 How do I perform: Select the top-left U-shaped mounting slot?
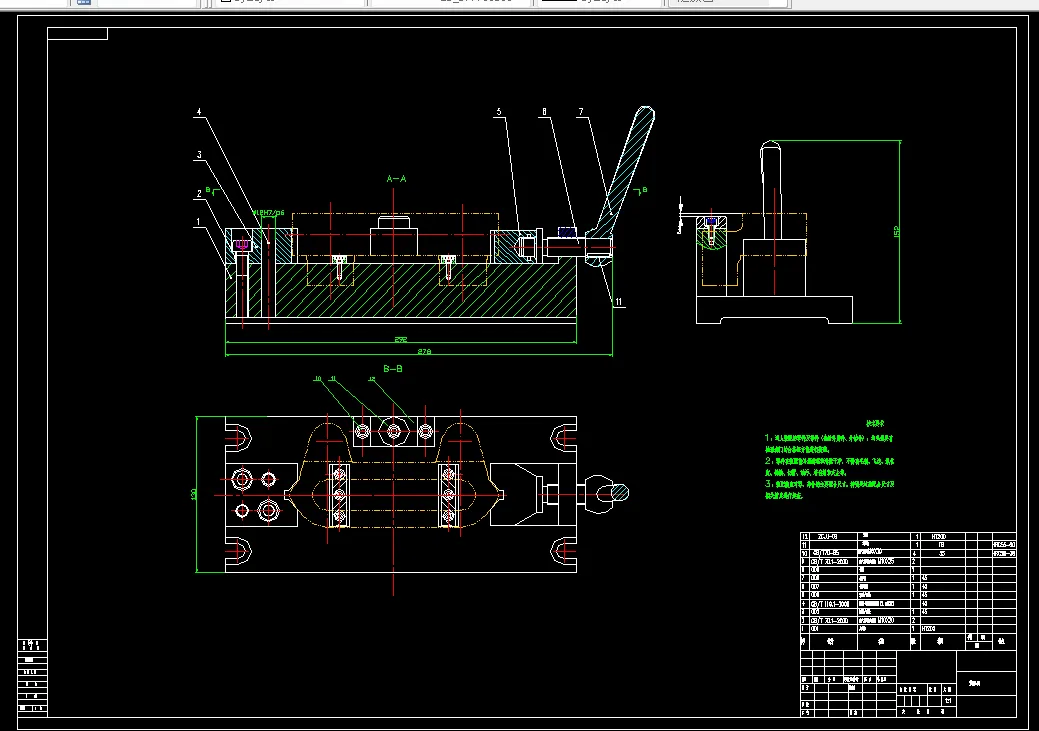coord(238,437)
